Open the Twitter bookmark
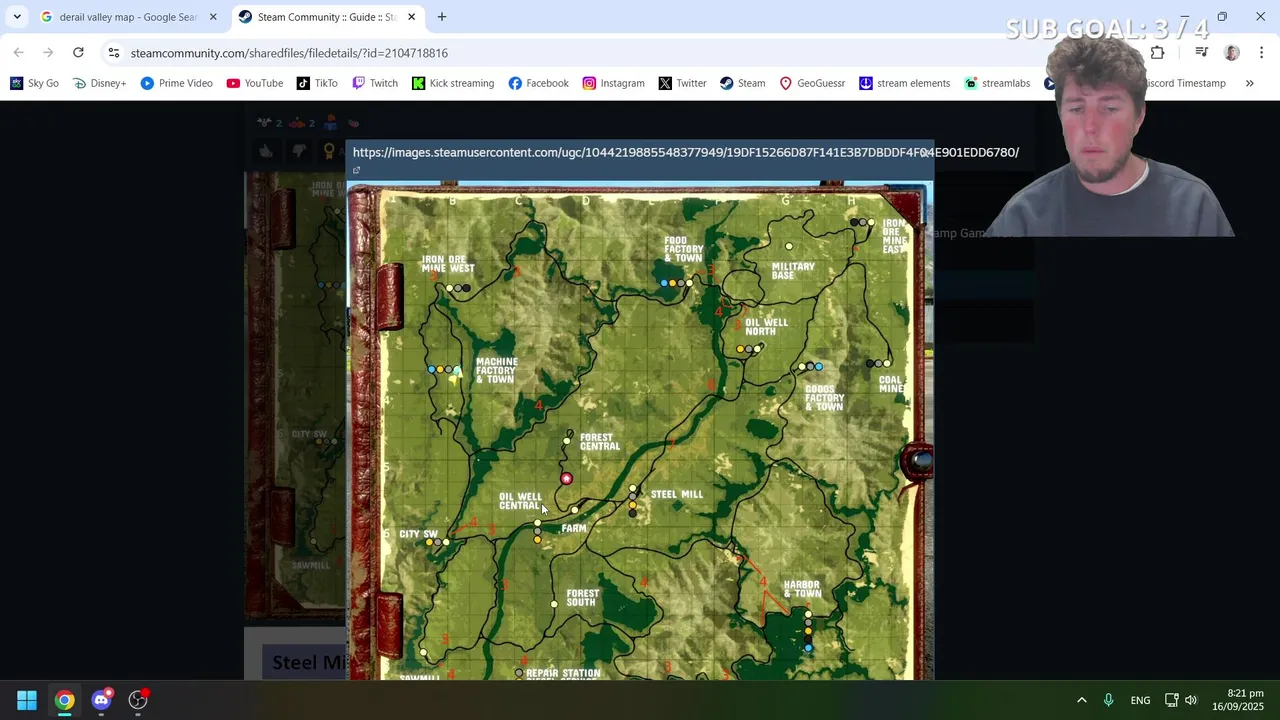Viewport: 1280px width, 720px height. [682, 83]
